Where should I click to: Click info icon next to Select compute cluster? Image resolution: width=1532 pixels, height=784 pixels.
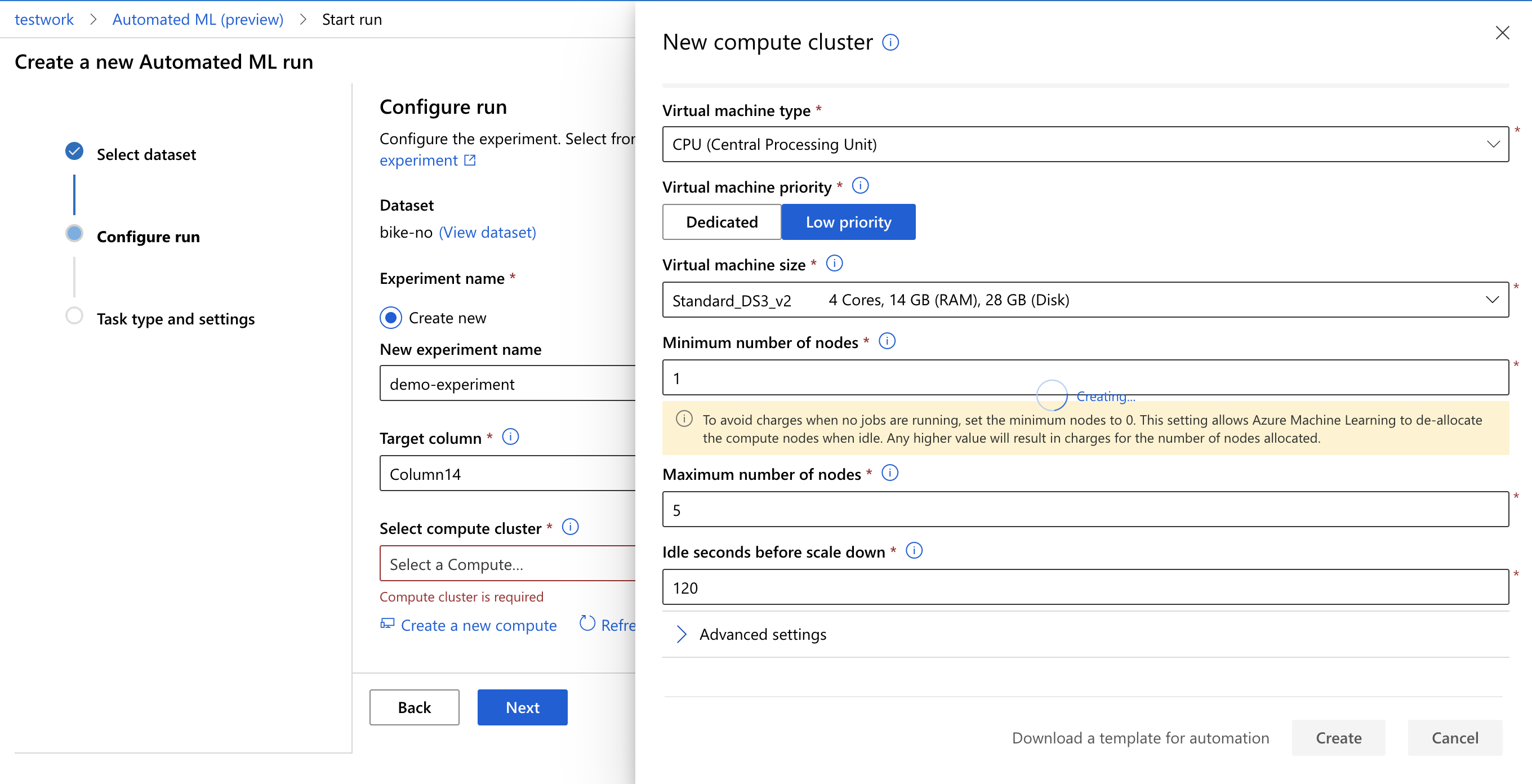pyautogui.click(x=570, y=527)
